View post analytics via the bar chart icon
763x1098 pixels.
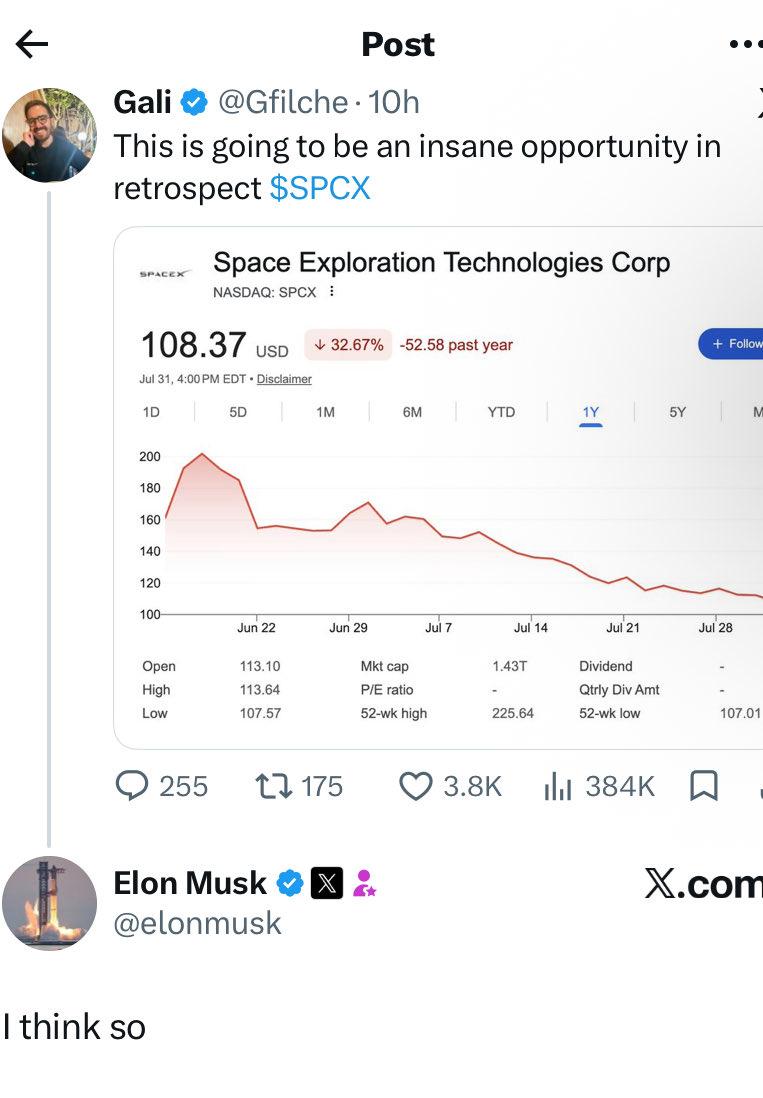coord(558,786)
